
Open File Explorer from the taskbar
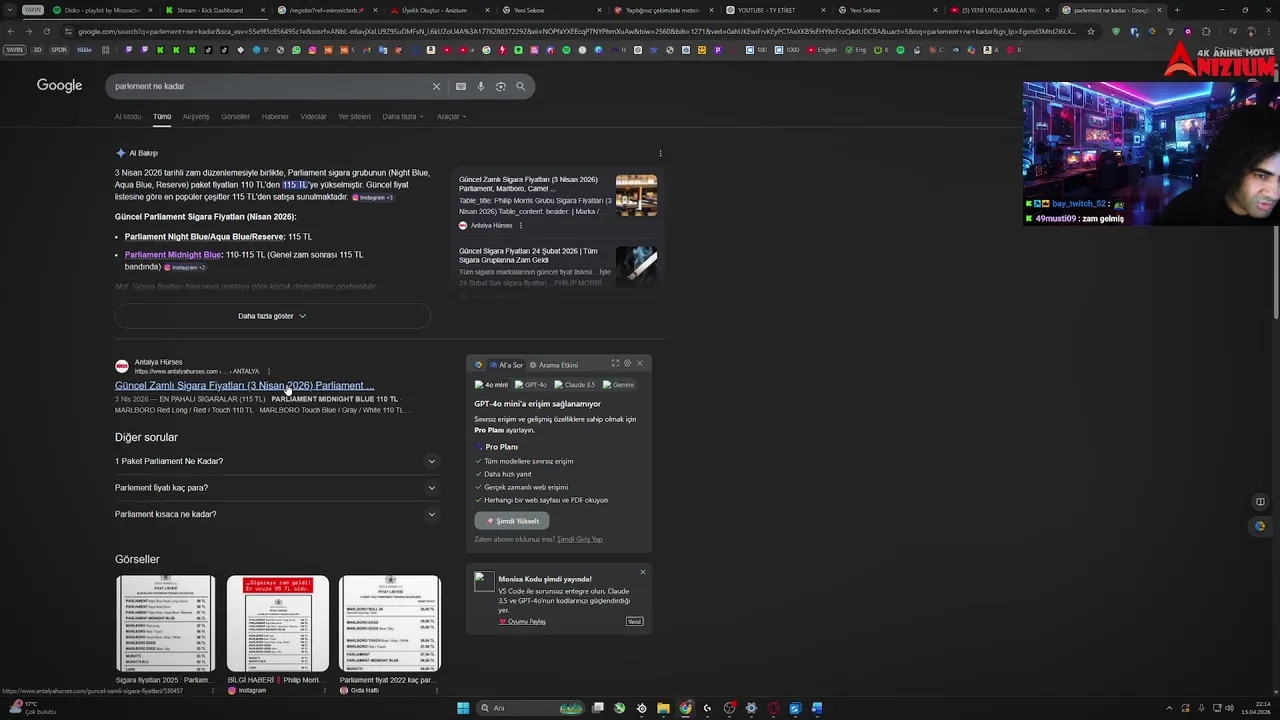(x=663, y=708)
